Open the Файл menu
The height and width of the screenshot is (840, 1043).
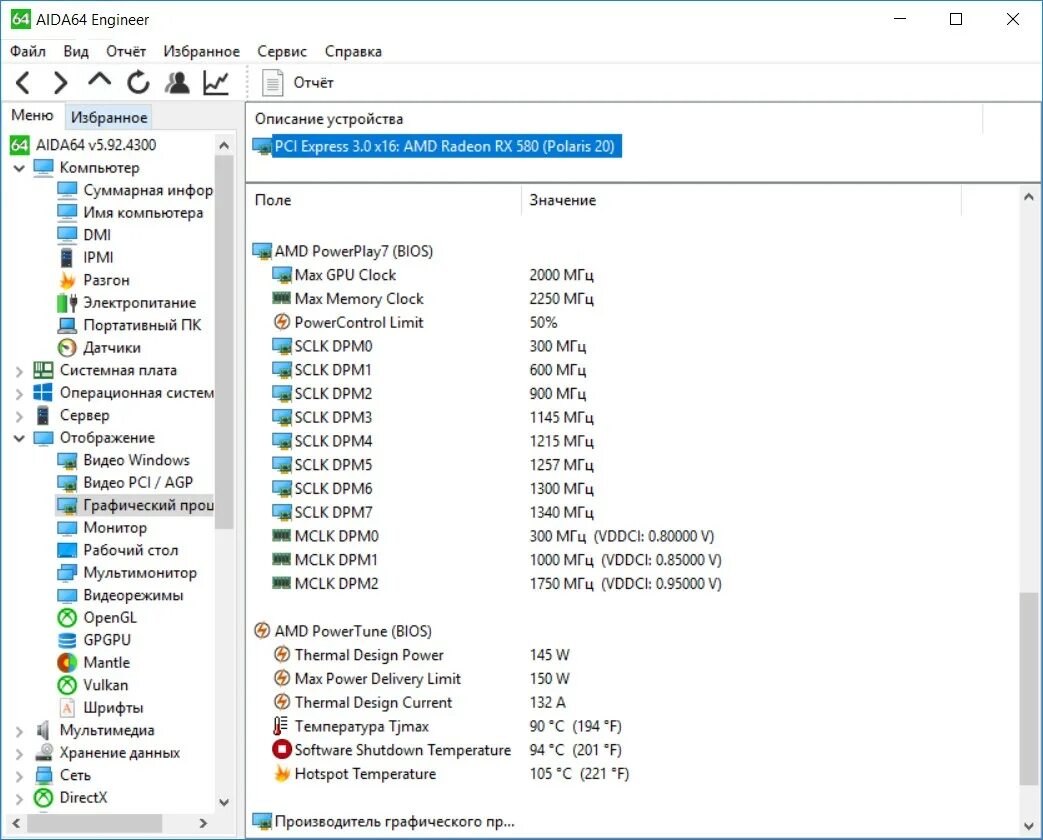tap(28, 51)
